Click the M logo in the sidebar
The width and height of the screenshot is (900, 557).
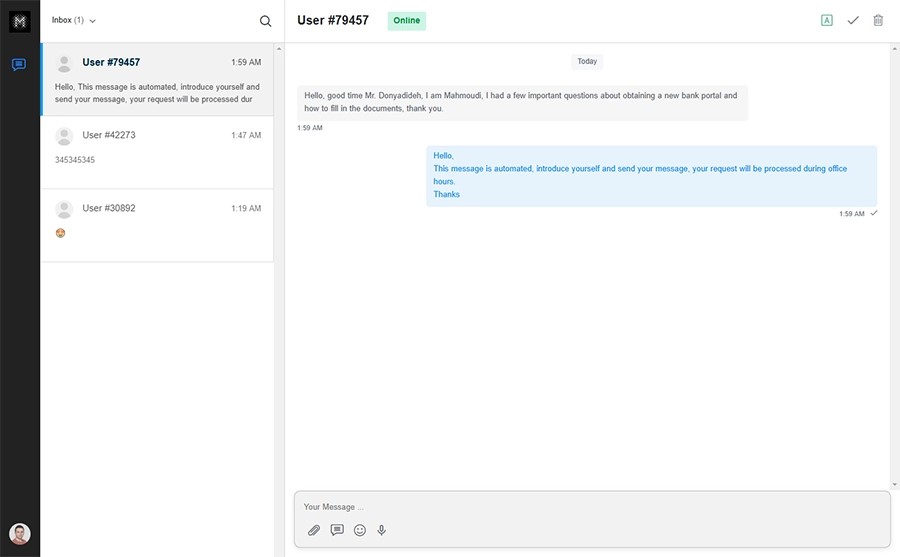tap(19, 20)
